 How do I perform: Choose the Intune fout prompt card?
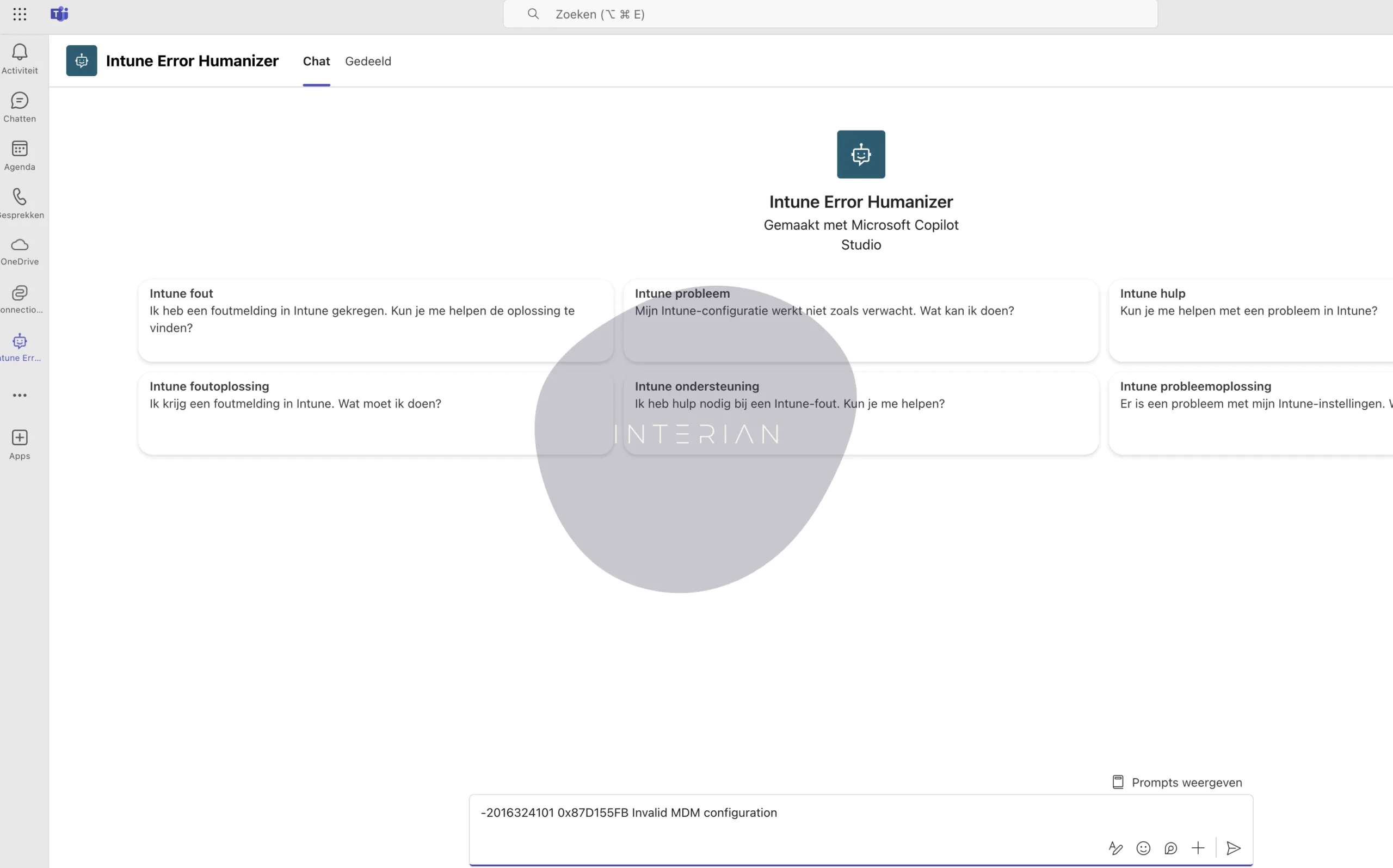click(x=375, y=321)
